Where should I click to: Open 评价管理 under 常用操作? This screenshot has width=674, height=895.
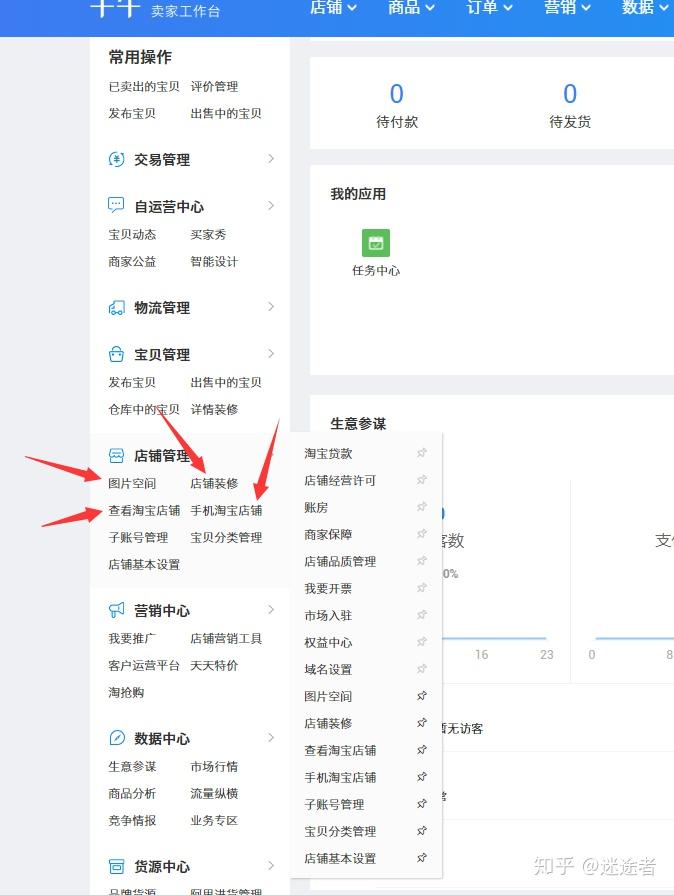pos(214,86)
